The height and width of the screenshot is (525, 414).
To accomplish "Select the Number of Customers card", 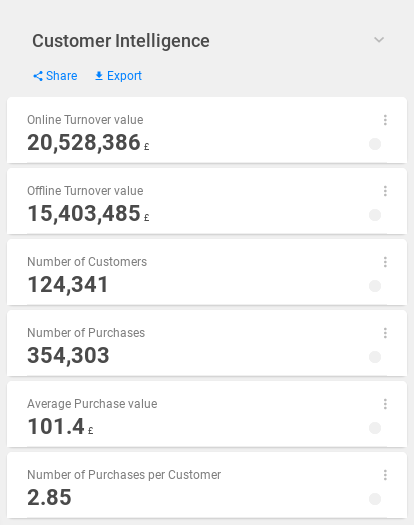I will tap(207, 272).
